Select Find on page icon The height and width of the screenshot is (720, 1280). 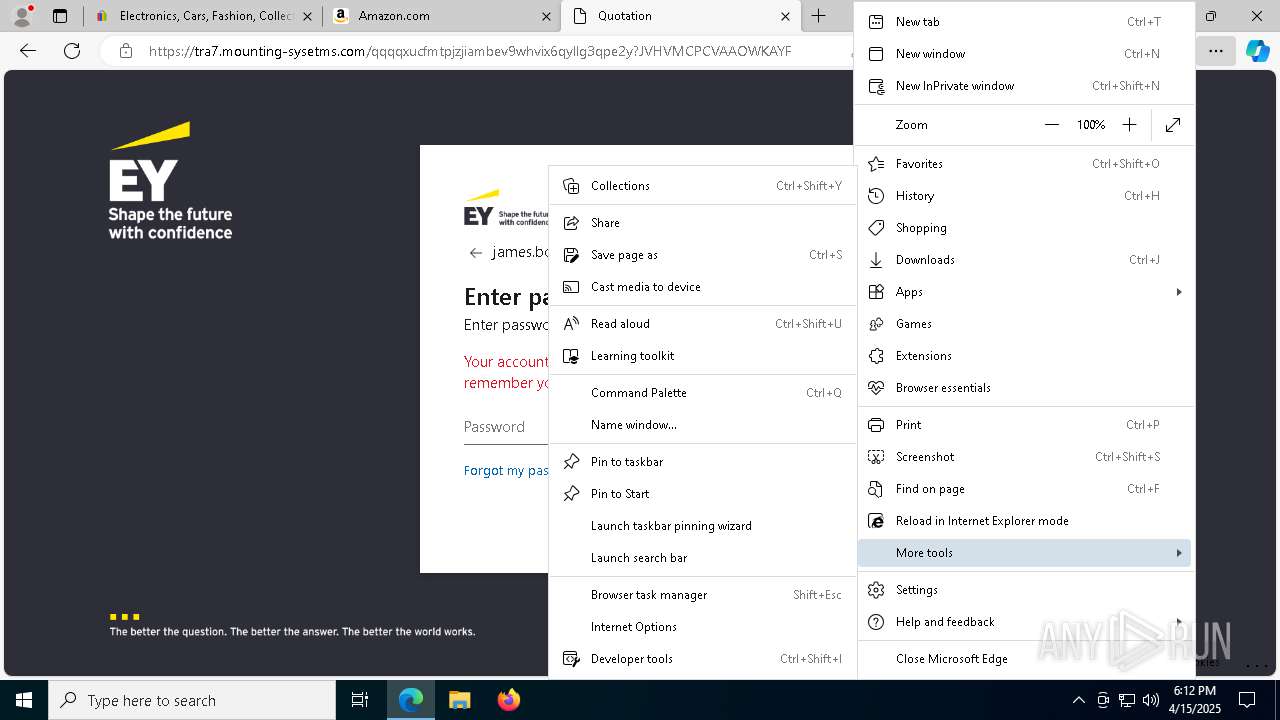(x=876, y=488)
